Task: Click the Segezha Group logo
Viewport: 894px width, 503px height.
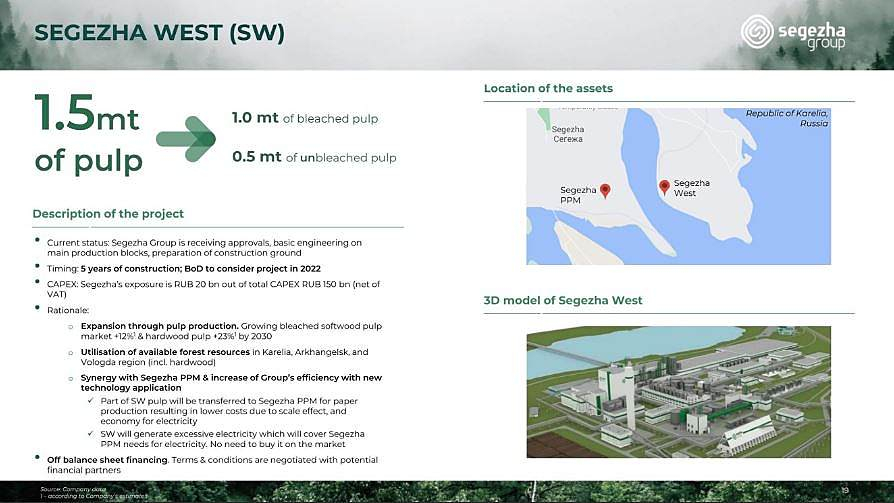Action: pyautogui.click(x=793, y=33)
